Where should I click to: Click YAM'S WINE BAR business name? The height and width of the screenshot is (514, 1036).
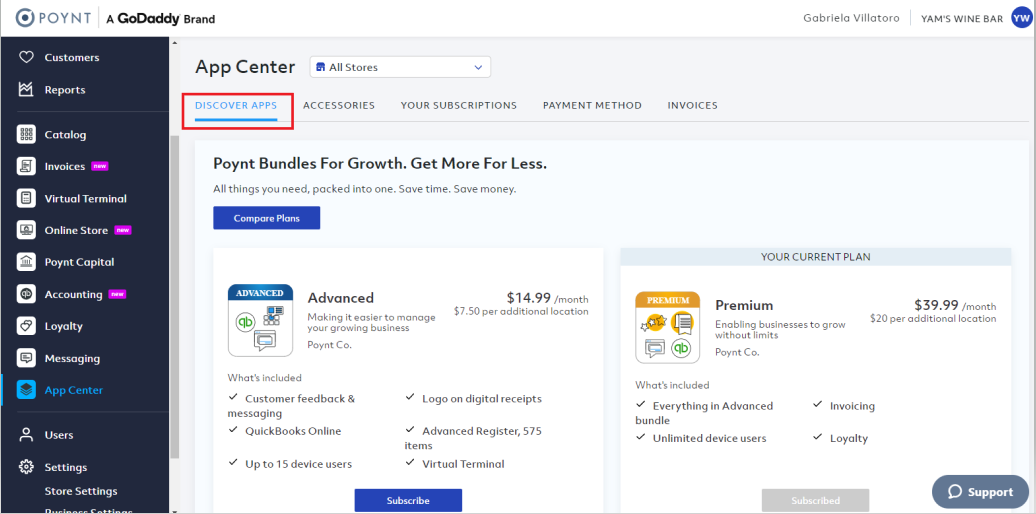coord(962,18)
